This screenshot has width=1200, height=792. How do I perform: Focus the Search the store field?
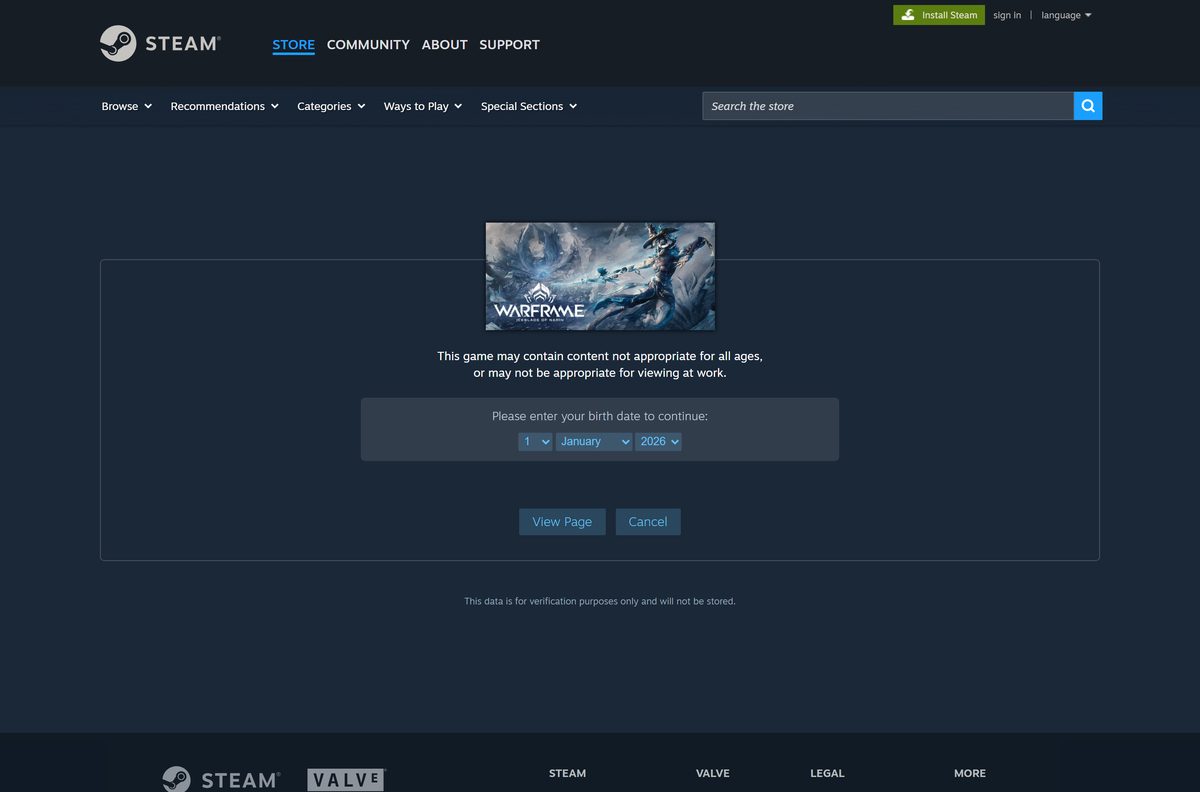pyautogui.click(x=888, y=106)
